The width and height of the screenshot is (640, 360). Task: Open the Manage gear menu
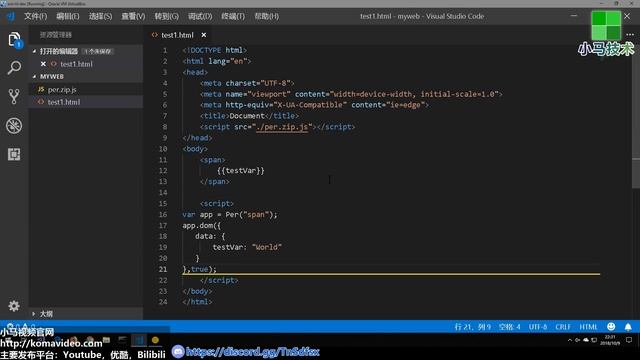14,306
